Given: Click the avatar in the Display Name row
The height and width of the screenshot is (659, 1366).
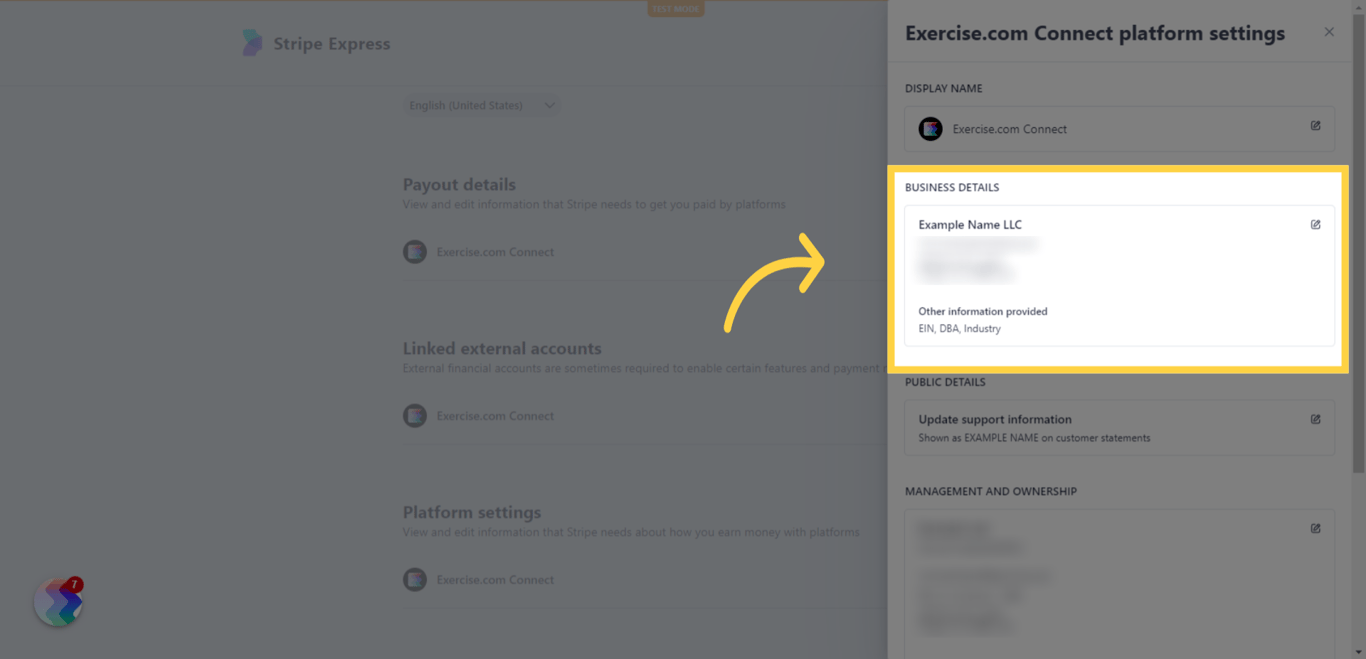Looking at the screenshot, I should coord(930,128).
